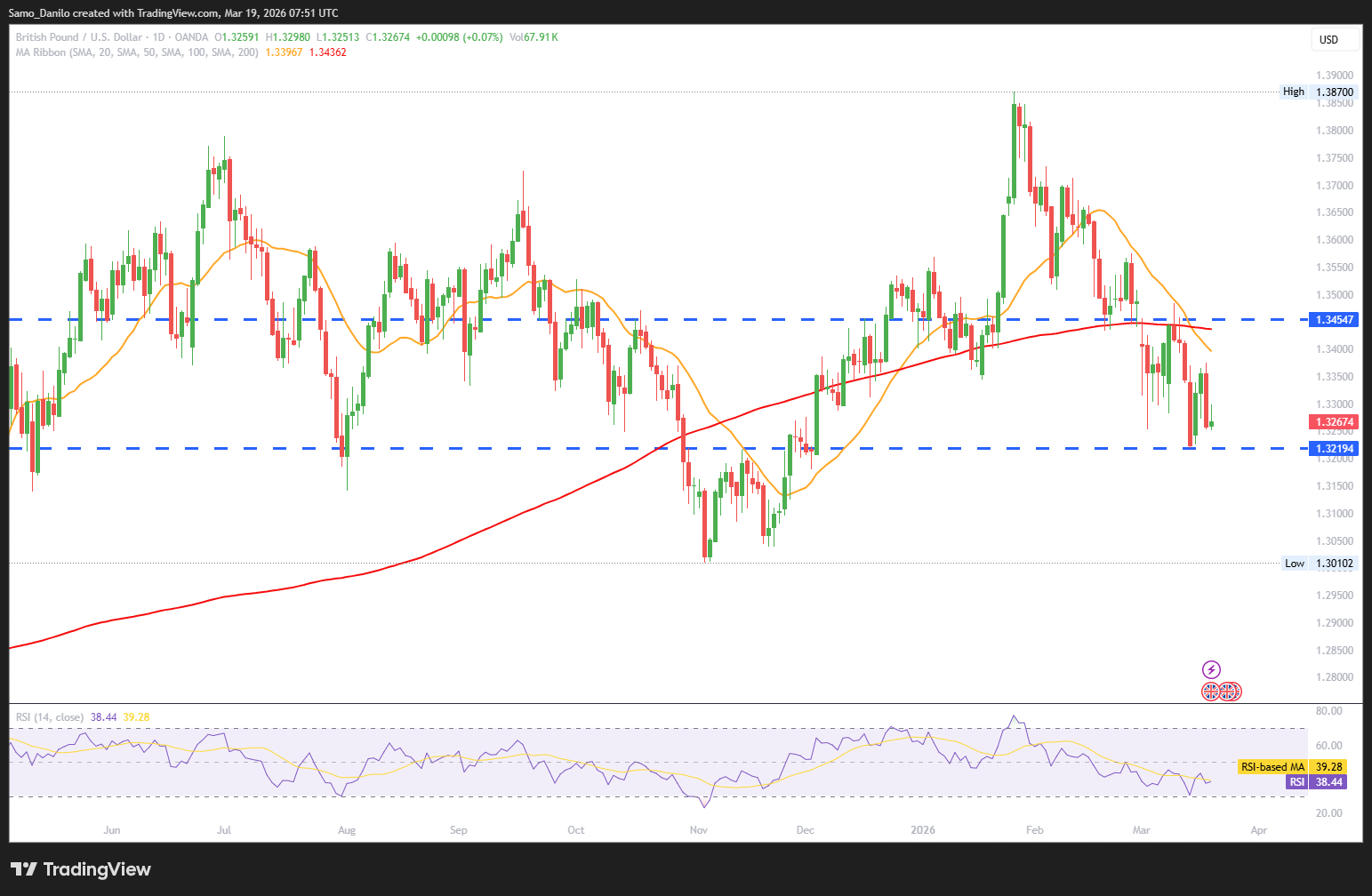The height and width of the screenshot is (896, 1372).
Task: Click the purple lightning bolt event icon
Action: pos(1211,669)
